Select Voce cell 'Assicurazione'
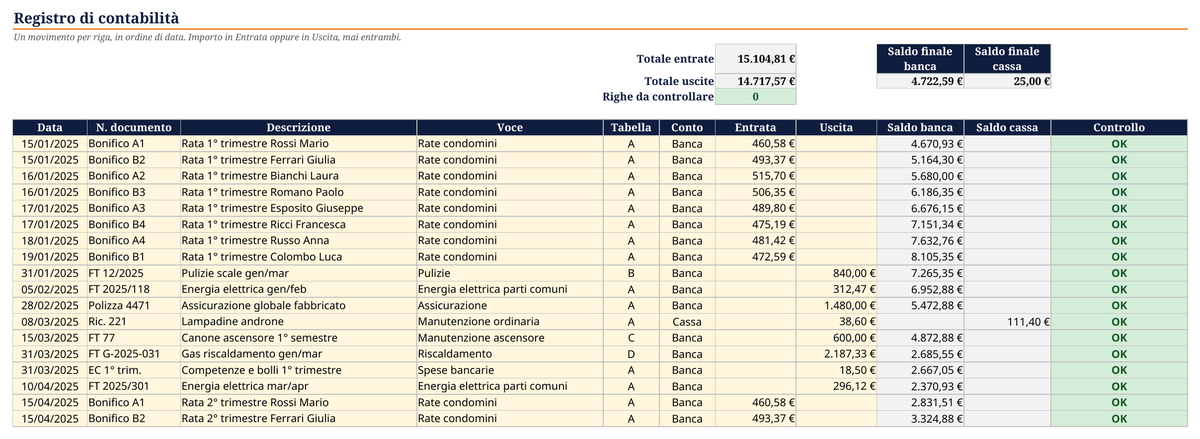Viewport: 1200px width, 439px height. tap(510, 305)
